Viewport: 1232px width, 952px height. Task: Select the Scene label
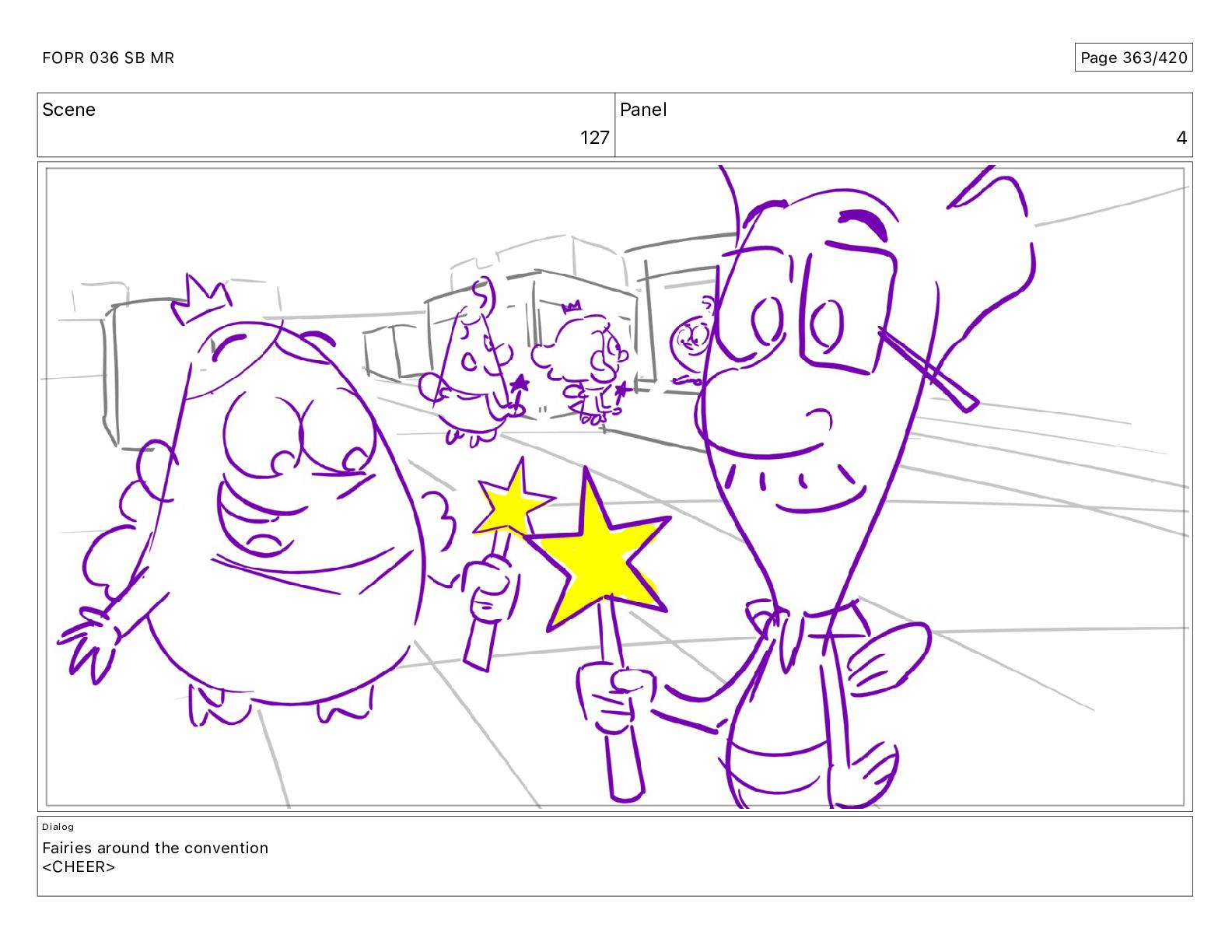tap(68, 110)
